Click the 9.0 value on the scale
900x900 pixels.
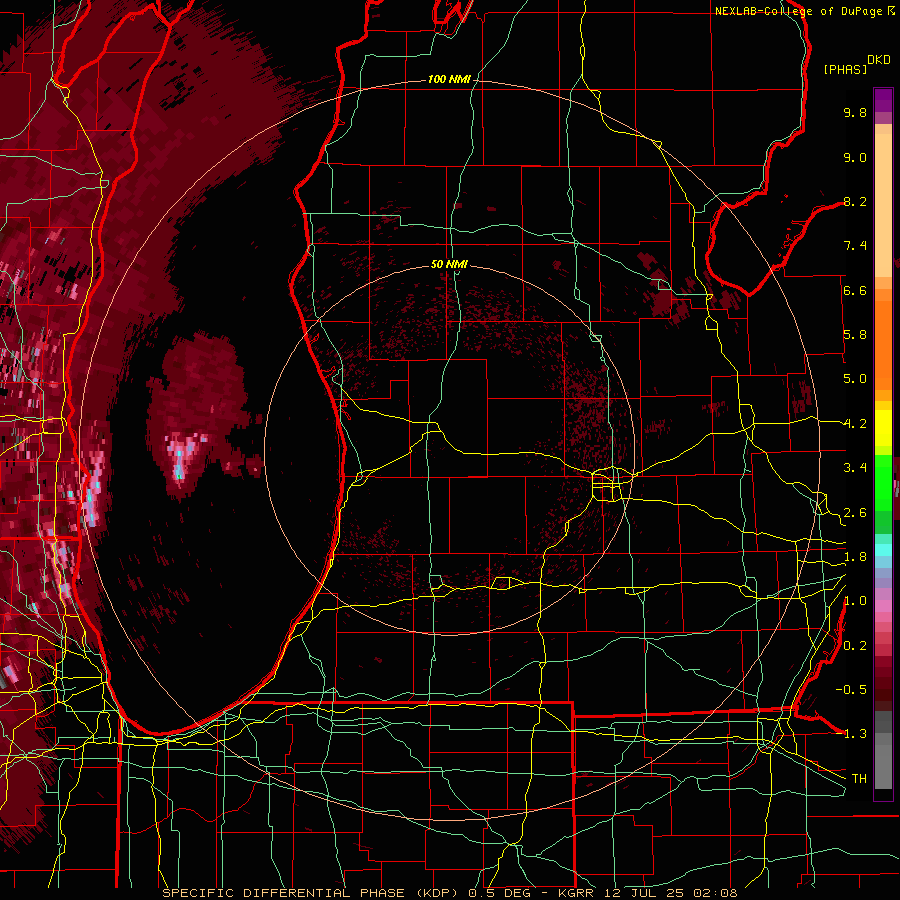(x=855, y=157)
